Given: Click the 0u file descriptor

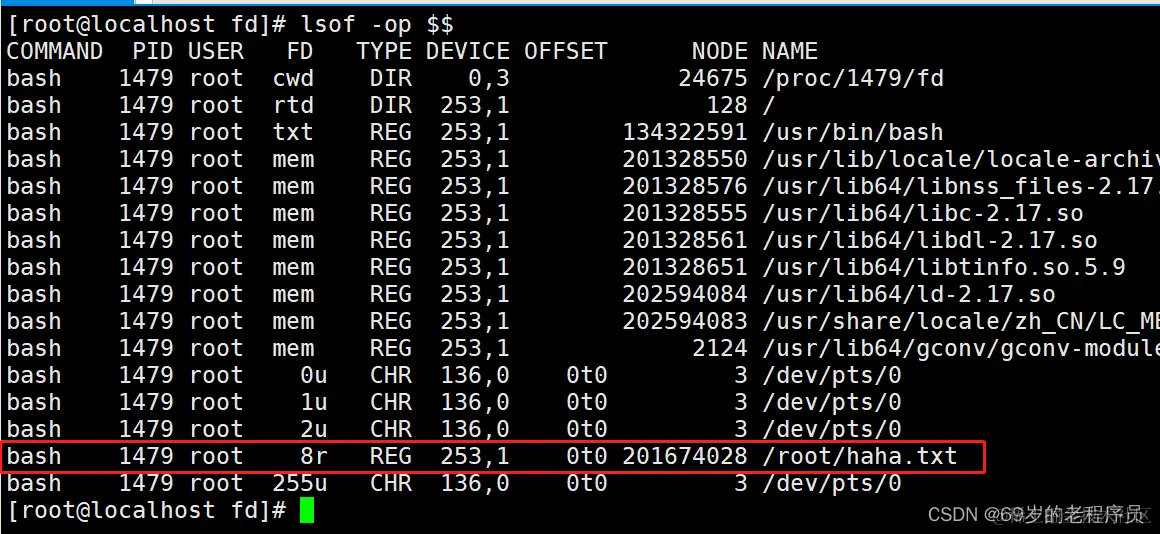Looking at the screenshot, I should coord(314,375).
